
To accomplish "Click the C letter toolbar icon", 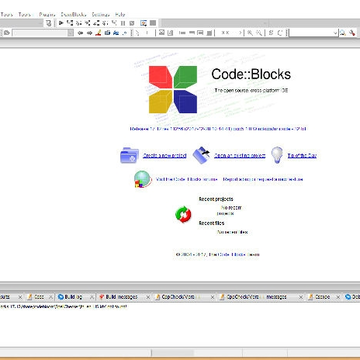I will (x=280, y=33).
